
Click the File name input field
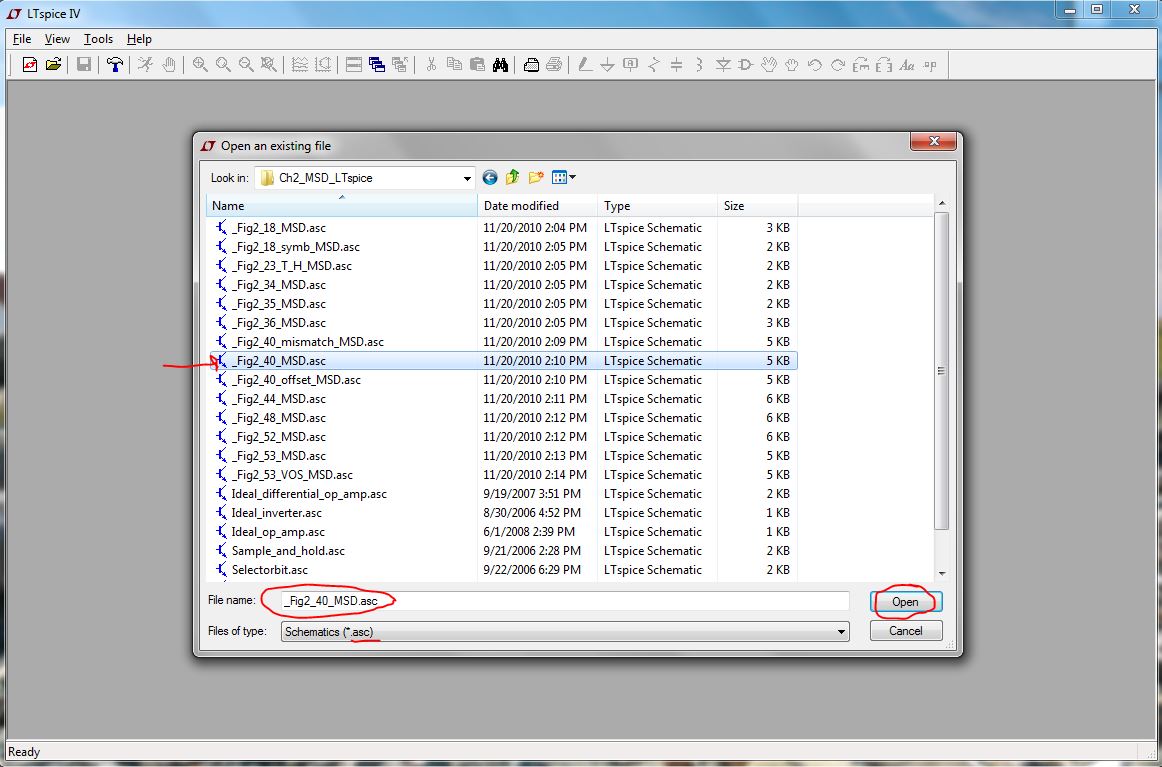565,601
